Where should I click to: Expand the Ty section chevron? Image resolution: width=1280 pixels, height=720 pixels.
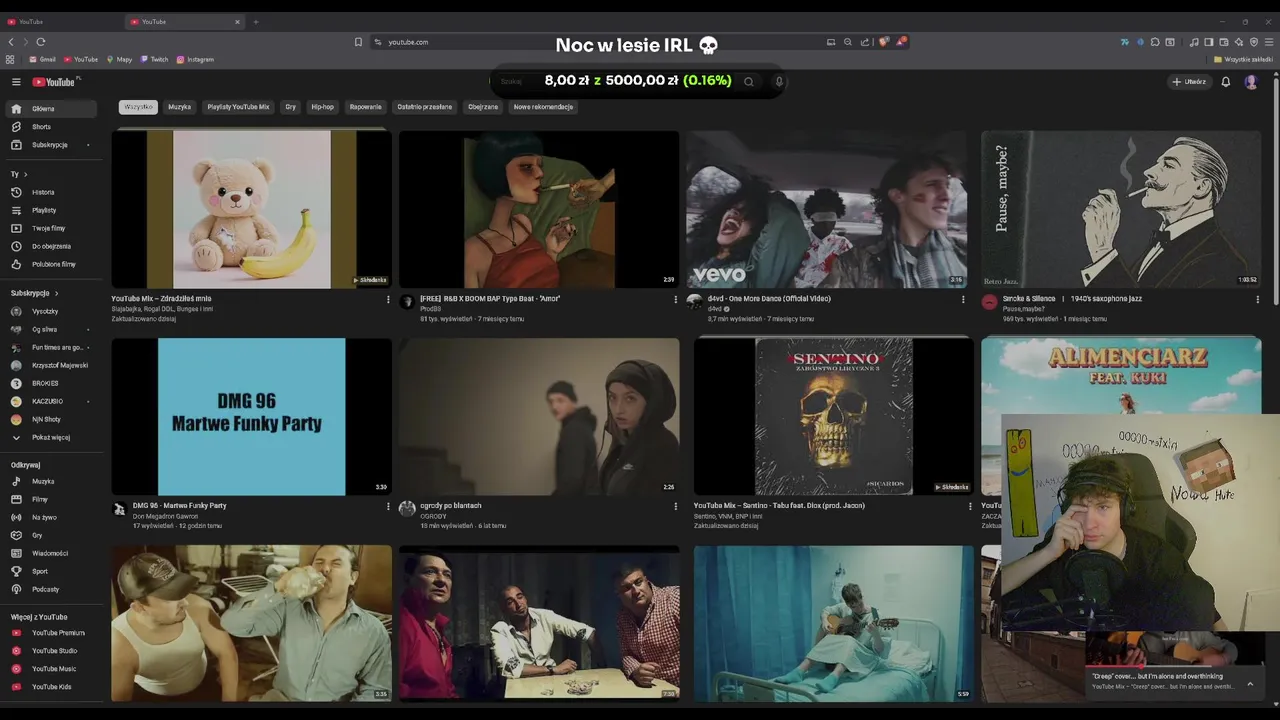click(25, 174)
